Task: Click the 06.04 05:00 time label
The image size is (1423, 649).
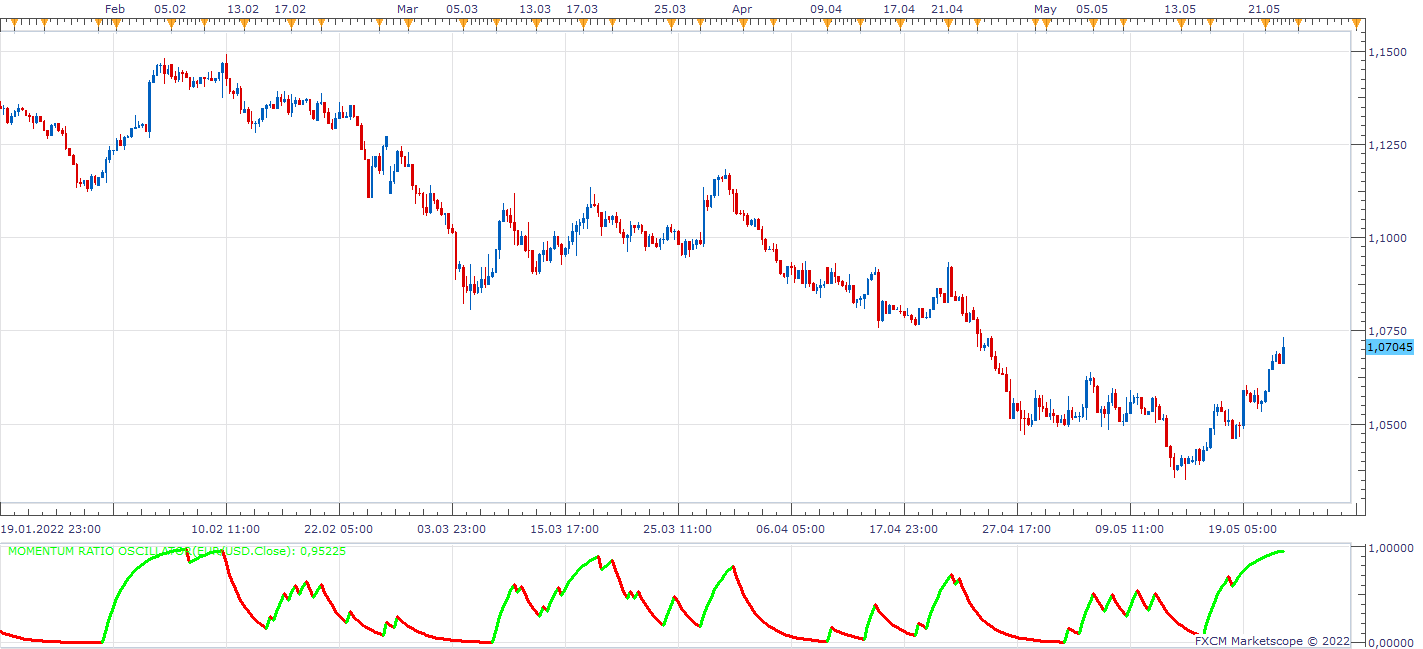Action: pyautogui.click(x=791, y=529)
